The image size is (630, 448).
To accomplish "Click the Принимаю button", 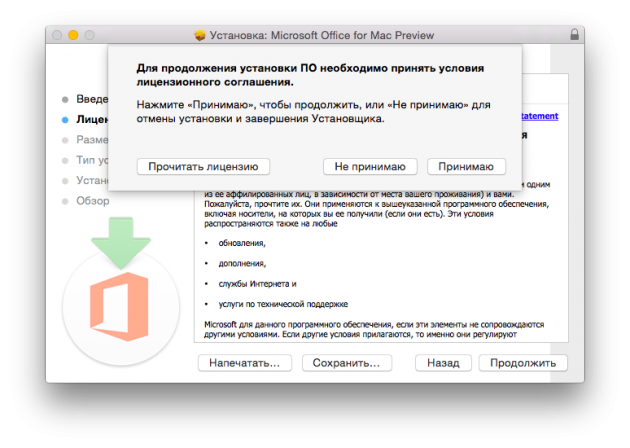I will tap(466, 166).
